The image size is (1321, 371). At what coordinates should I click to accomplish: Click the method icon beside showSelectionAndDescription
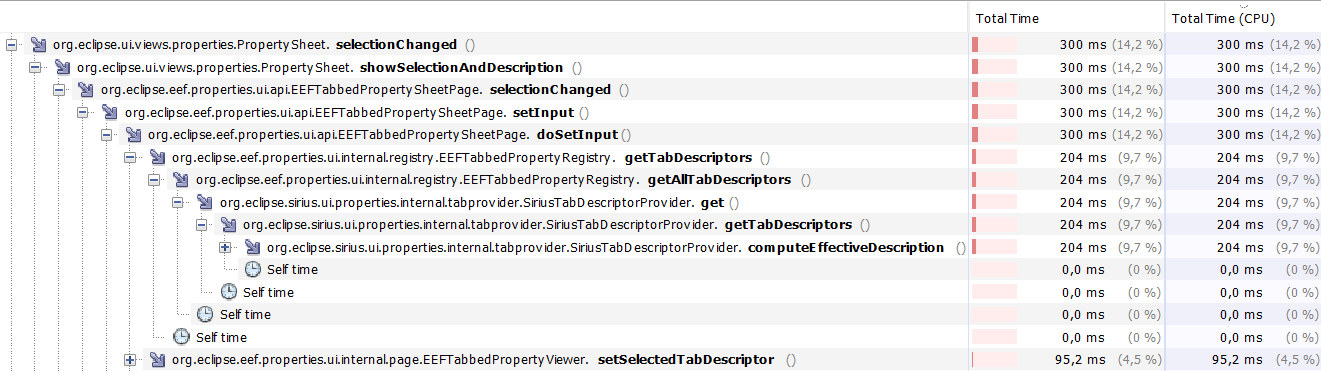62,67
